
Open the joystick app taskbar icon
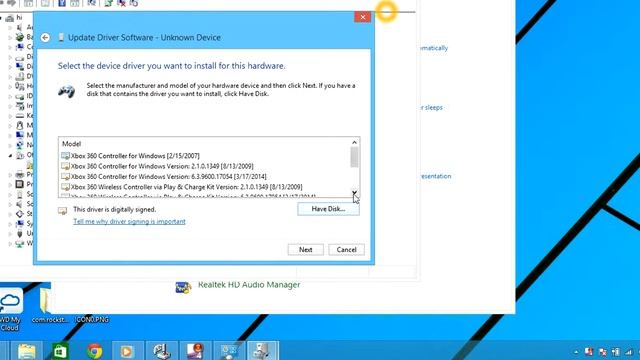162,351
